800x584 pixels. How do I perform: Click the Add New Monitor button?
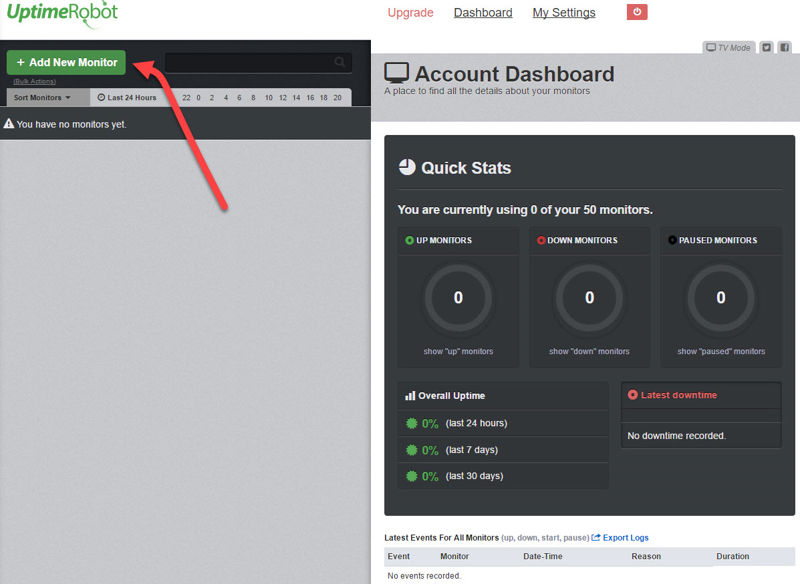[x=65, y=62]
